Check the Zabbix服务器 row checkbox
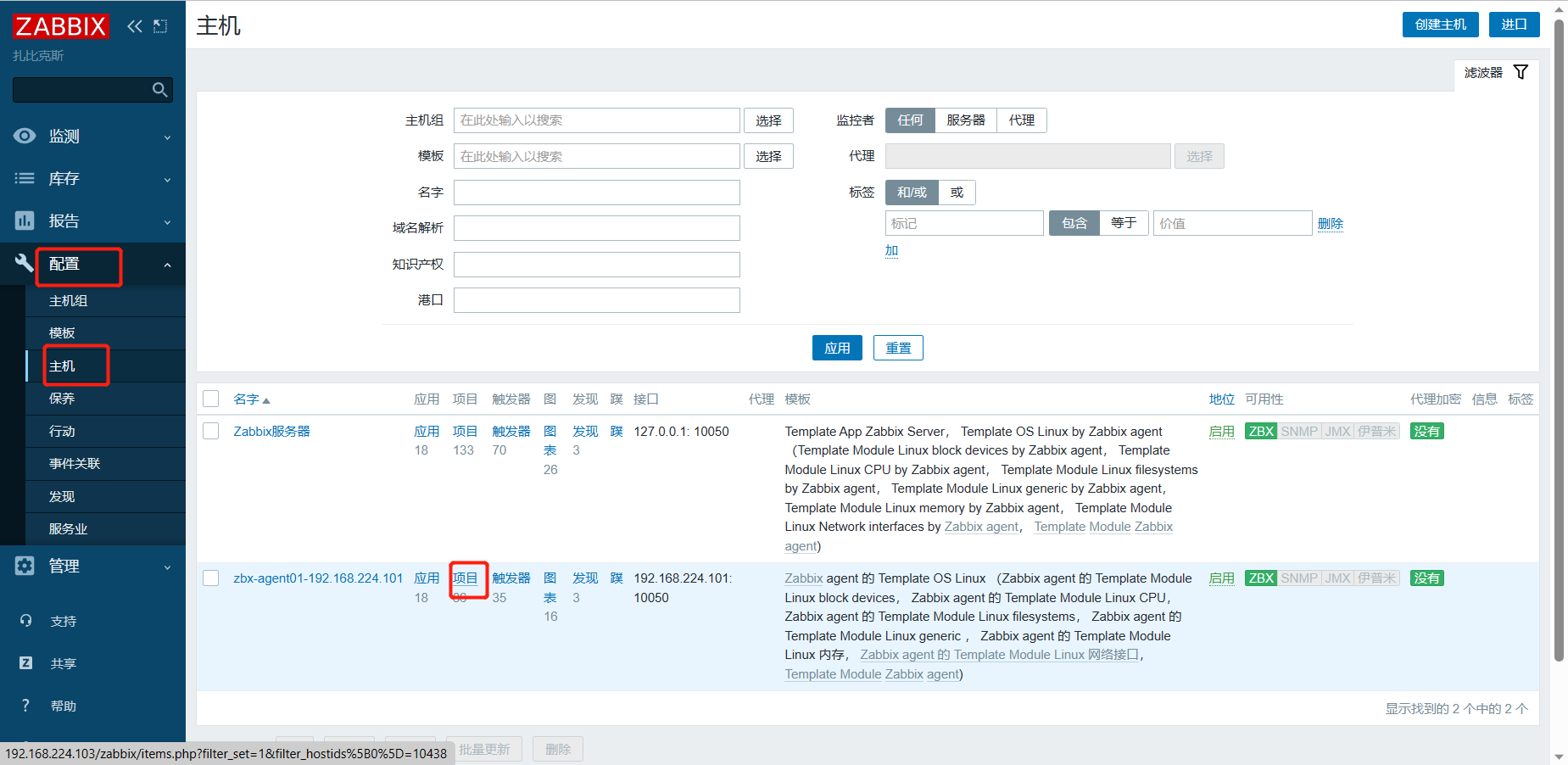 [x=211, y=431]
